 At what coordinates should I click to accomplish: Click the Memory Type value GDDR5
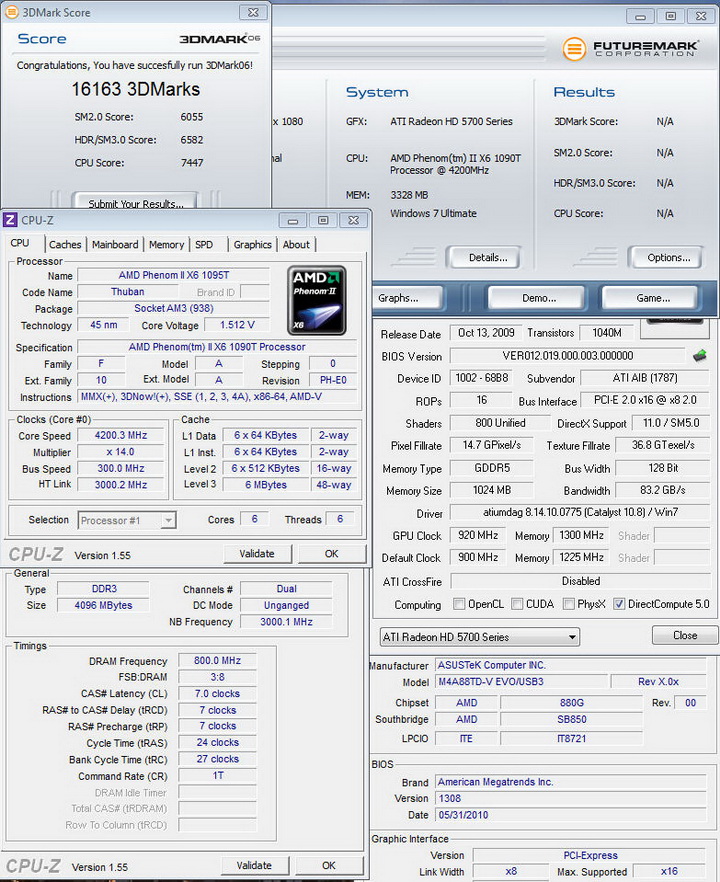[x=491, y=468]
